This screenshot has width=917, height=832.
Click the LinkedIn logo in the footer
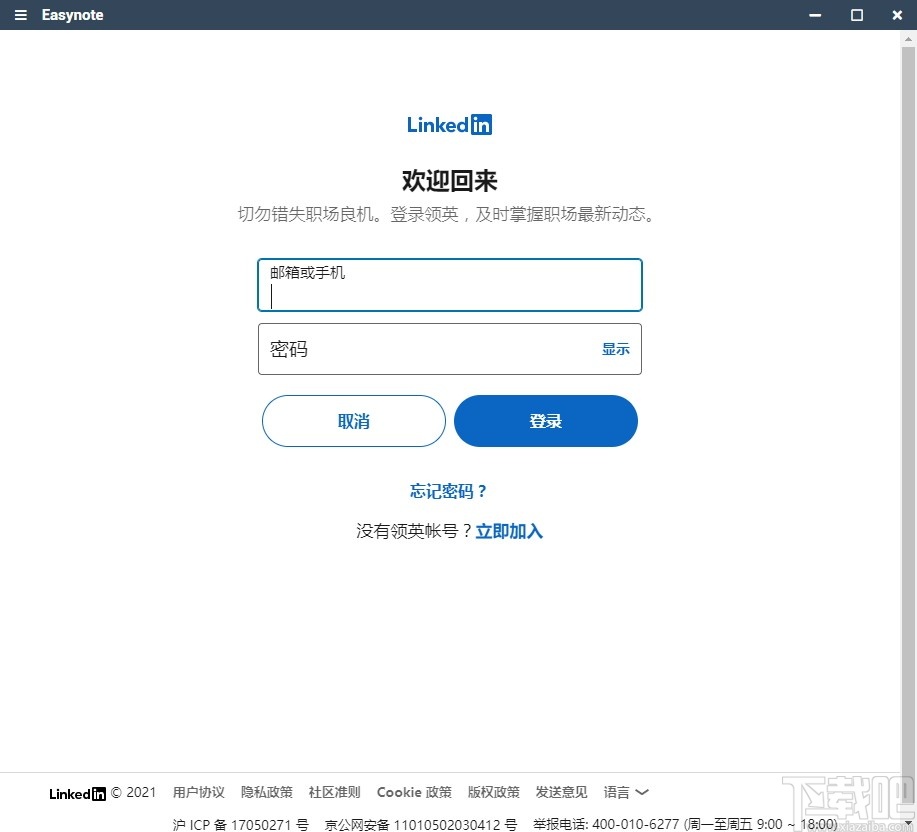pos(76,793)
